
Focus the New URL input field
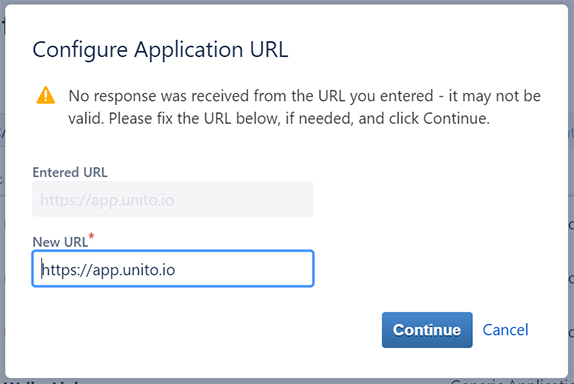tap(173, 269)
